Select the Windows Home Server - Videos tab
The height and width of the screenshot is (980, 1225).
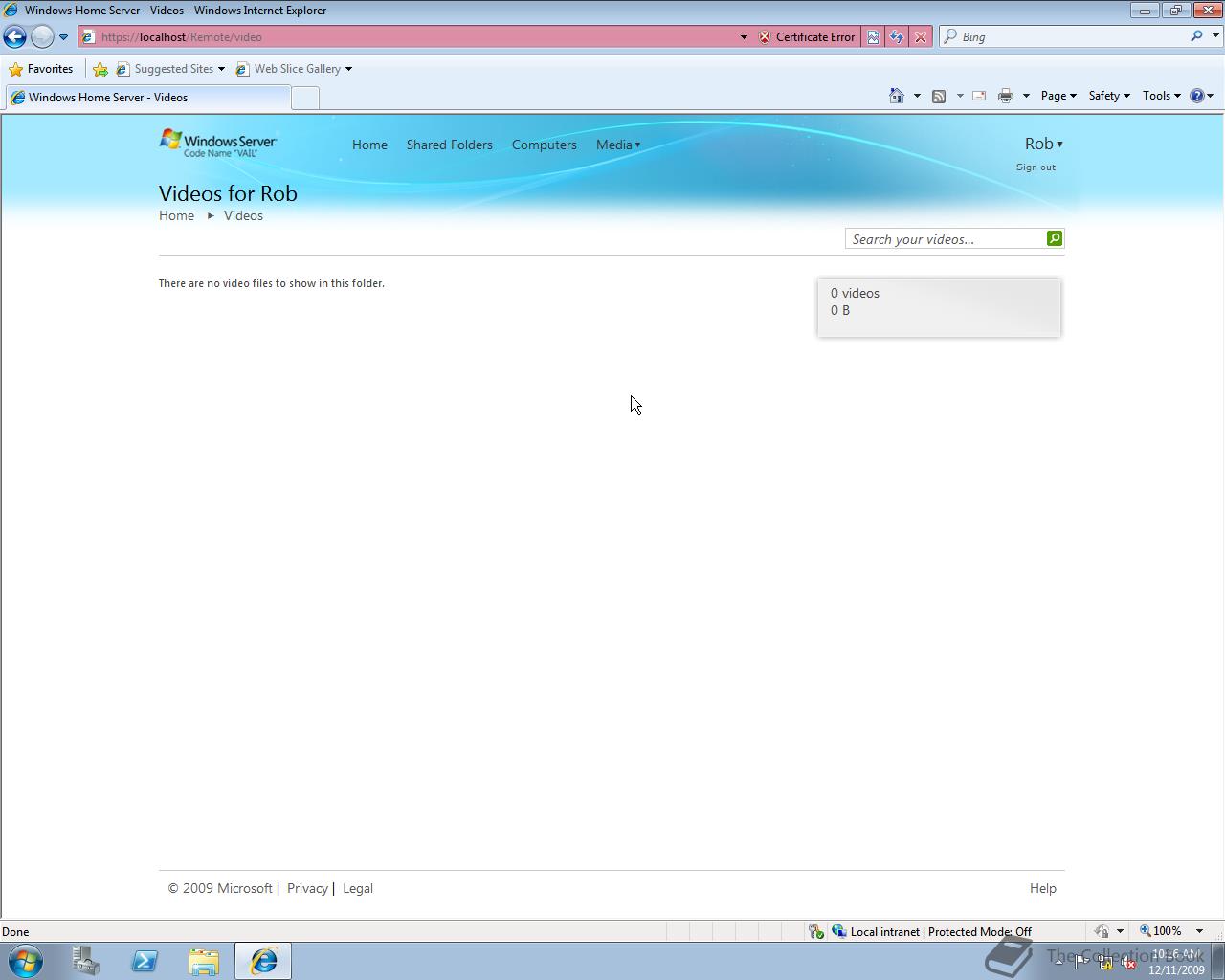coord(147,98)
